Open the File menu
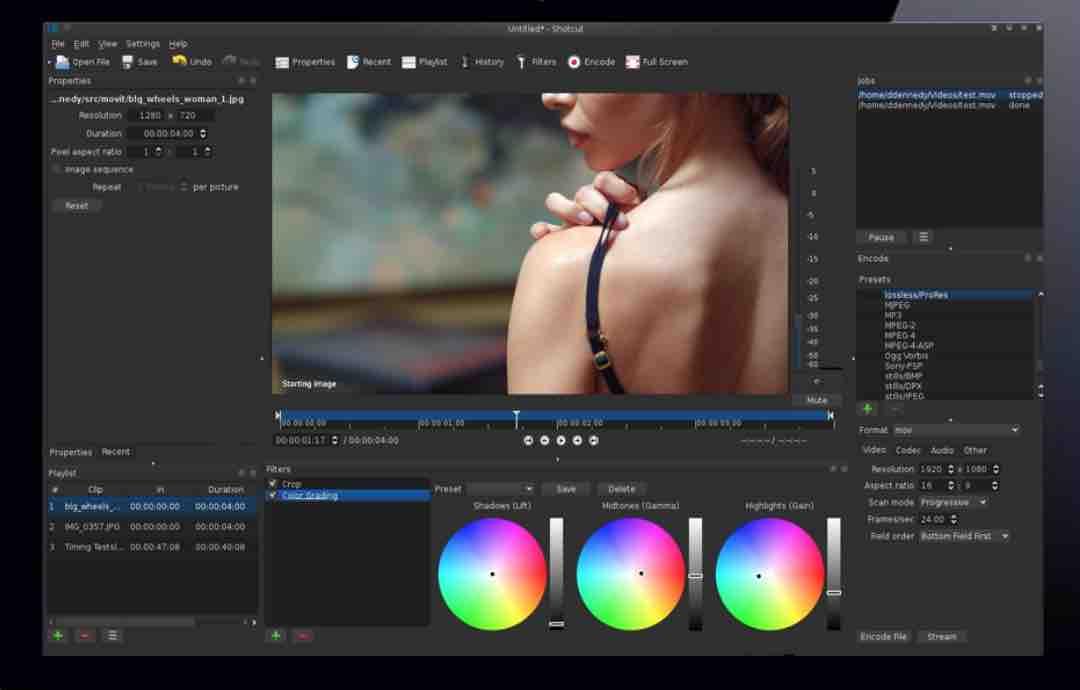Viewport: 1080px width, 690px height. pyautogui.click(x=58, y=43)
